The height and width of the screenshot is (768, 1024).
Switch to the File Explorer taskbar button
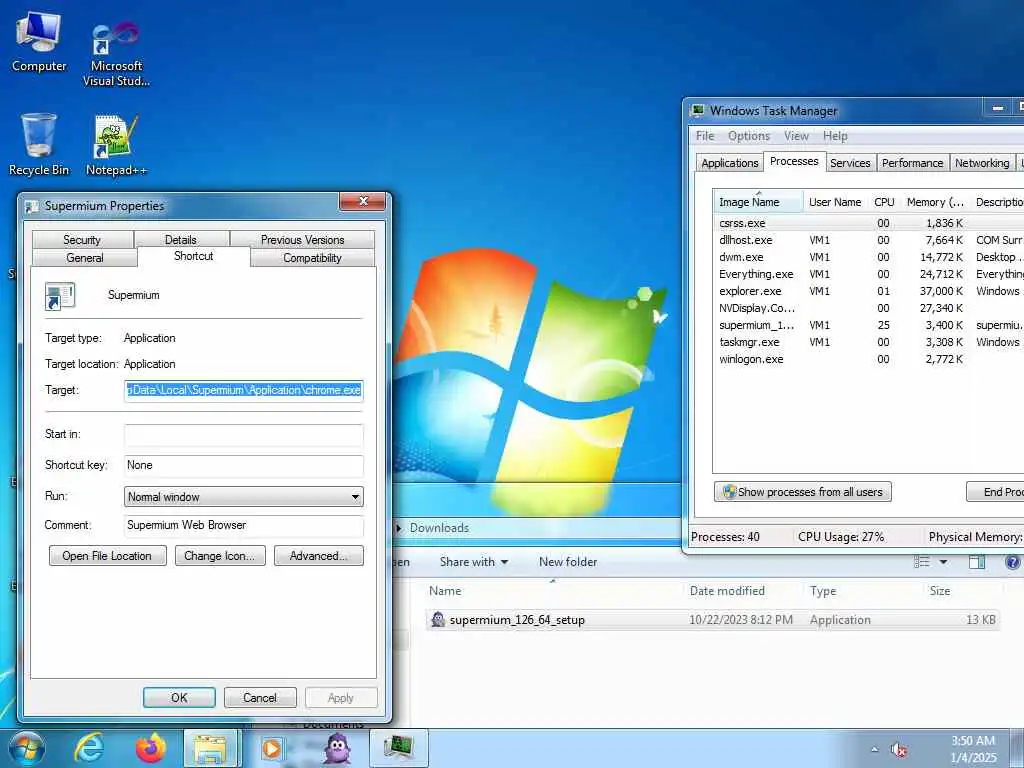click(x=212, y=748)
